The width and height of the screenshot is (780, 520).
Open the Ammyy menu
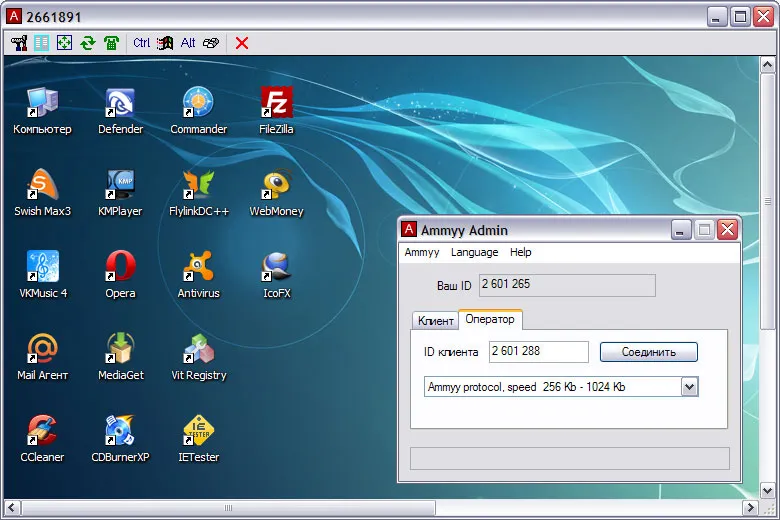coord(422,252)
